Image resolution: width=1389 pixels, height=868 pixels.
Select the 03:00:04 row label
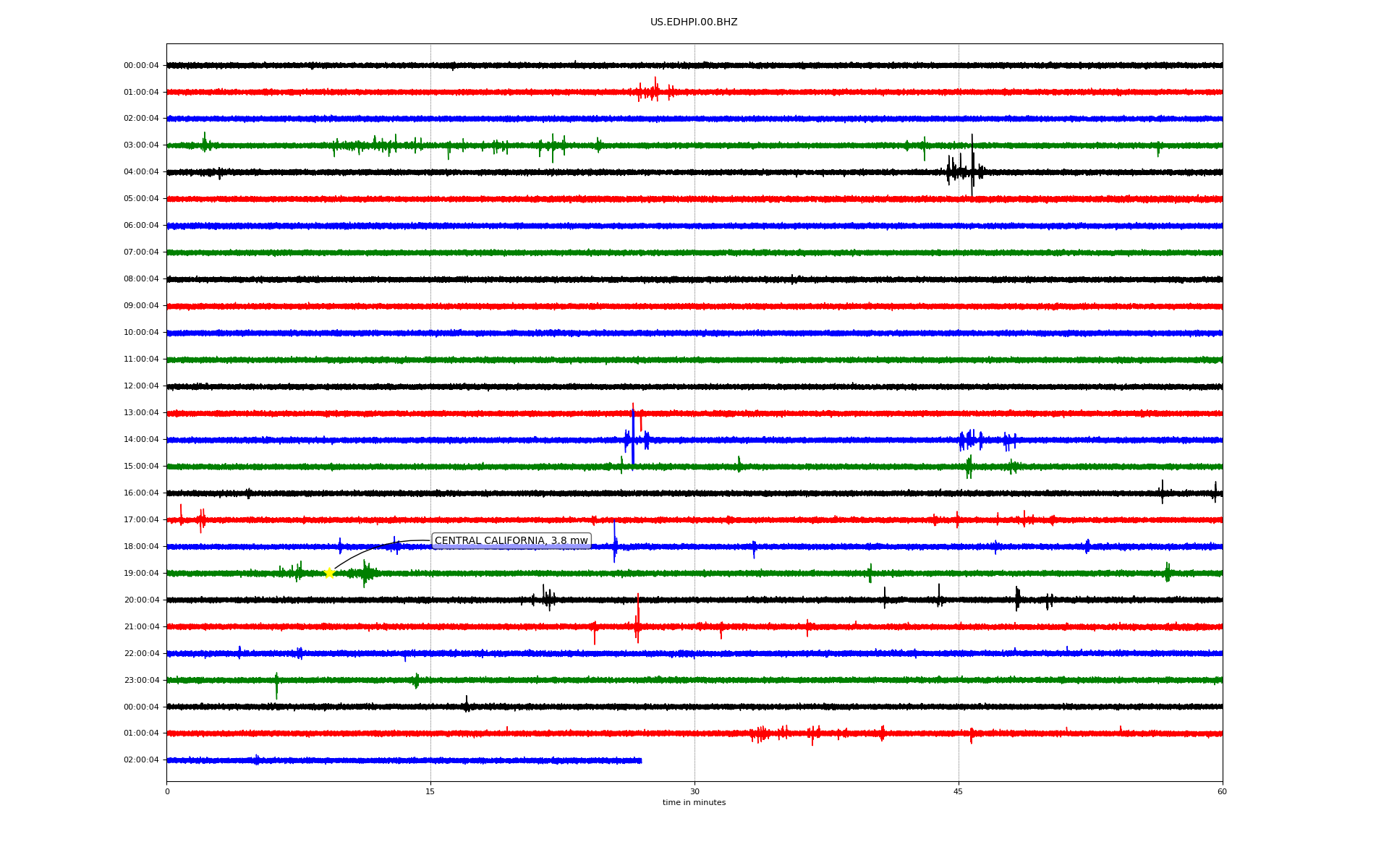141,145
